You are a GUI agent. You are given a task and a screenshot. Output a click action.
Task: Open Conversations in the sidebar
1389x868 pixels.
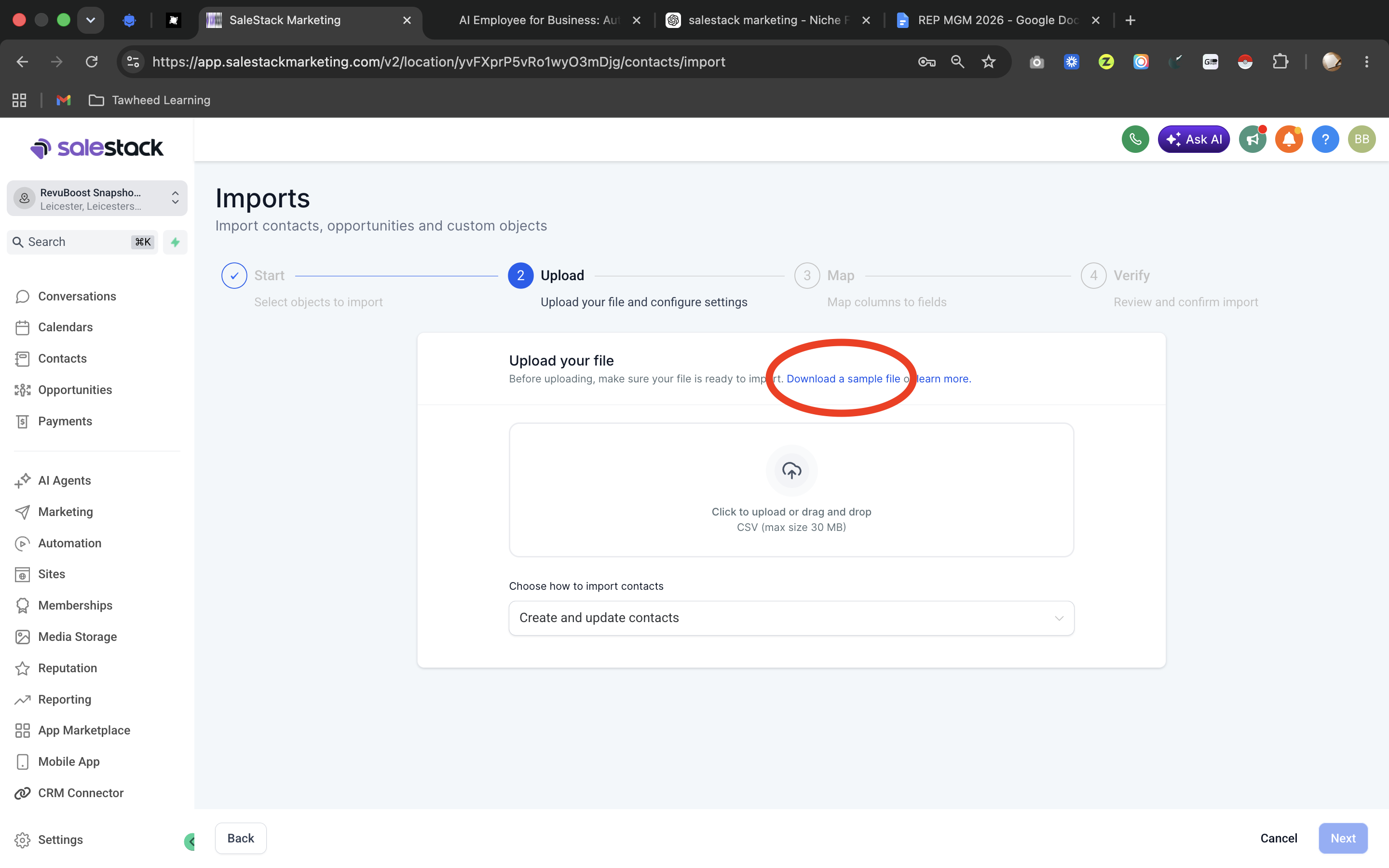[x=77, y=296]
